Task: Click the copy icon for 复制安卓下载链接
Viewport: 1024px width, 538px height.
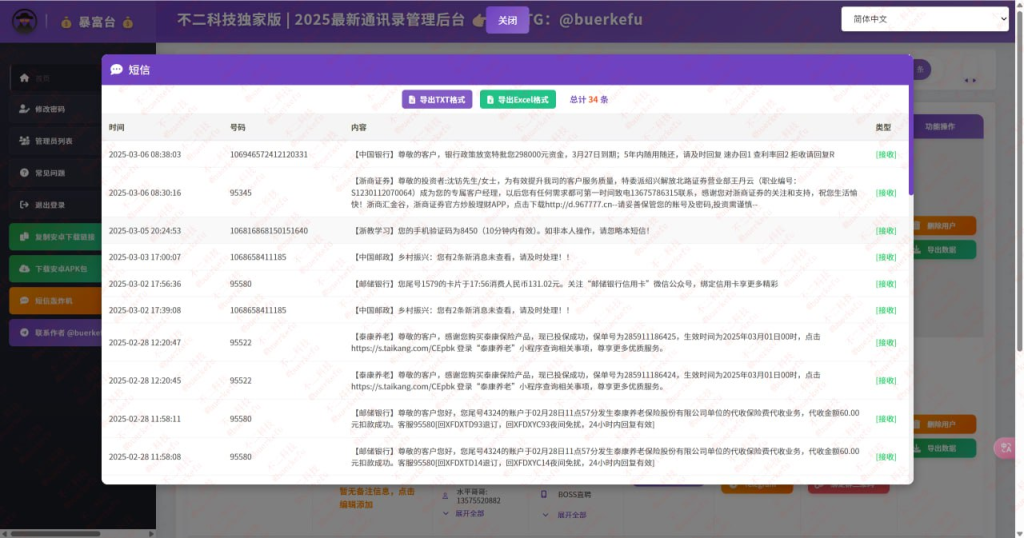Action: click(24, 237)
